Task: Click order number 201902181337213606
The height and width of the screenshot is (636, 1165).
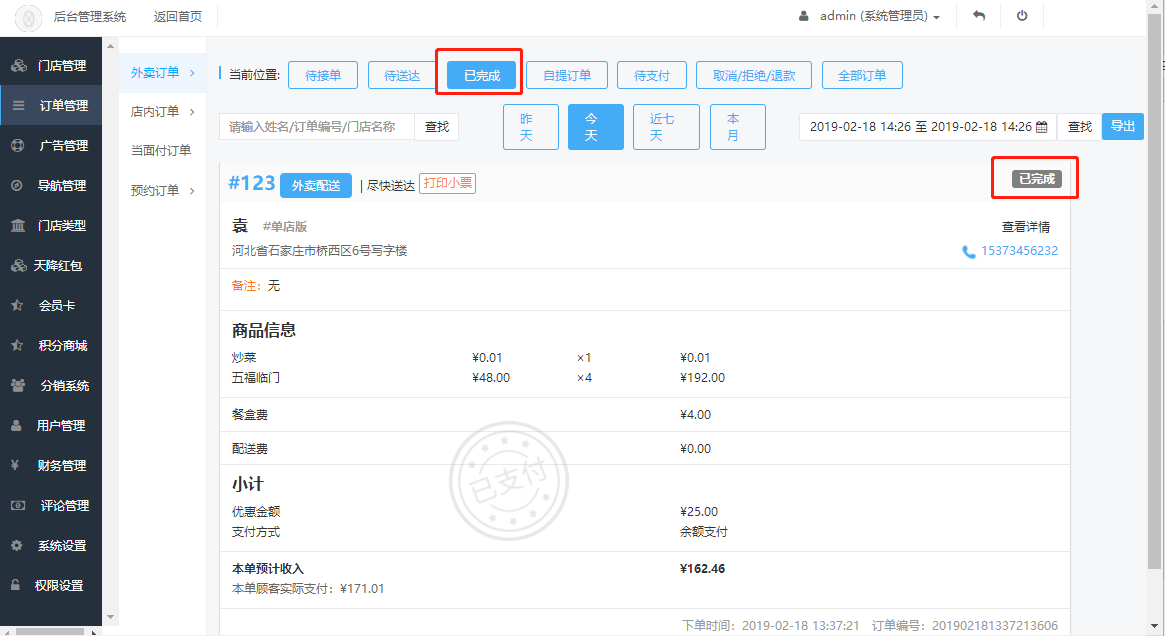Action: [x=995, y=626]
